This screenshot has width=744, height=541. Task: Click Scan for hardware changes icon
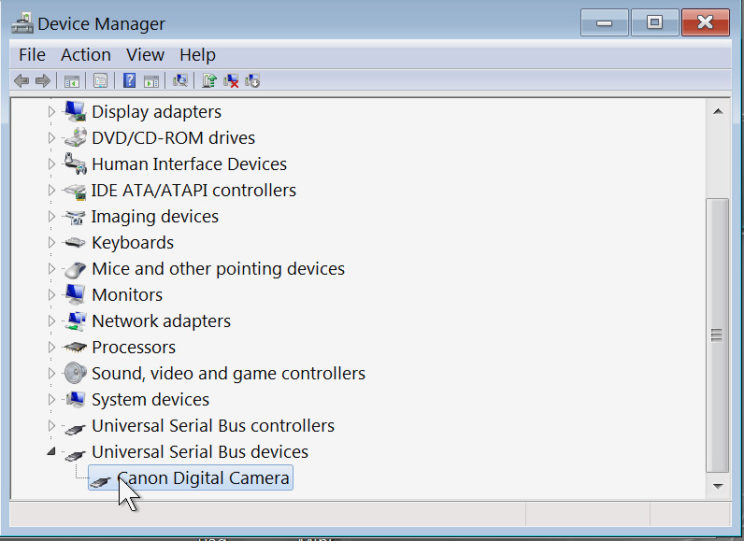click(x=180, y=81)
